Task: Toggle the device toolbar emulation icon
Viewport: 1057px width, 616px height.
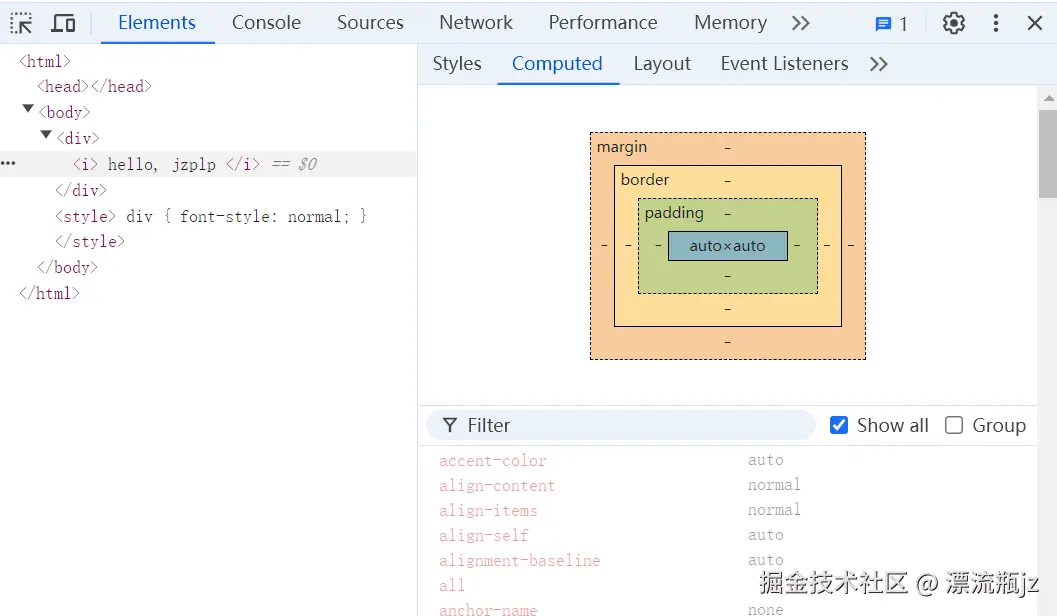Action: [63, 22]
